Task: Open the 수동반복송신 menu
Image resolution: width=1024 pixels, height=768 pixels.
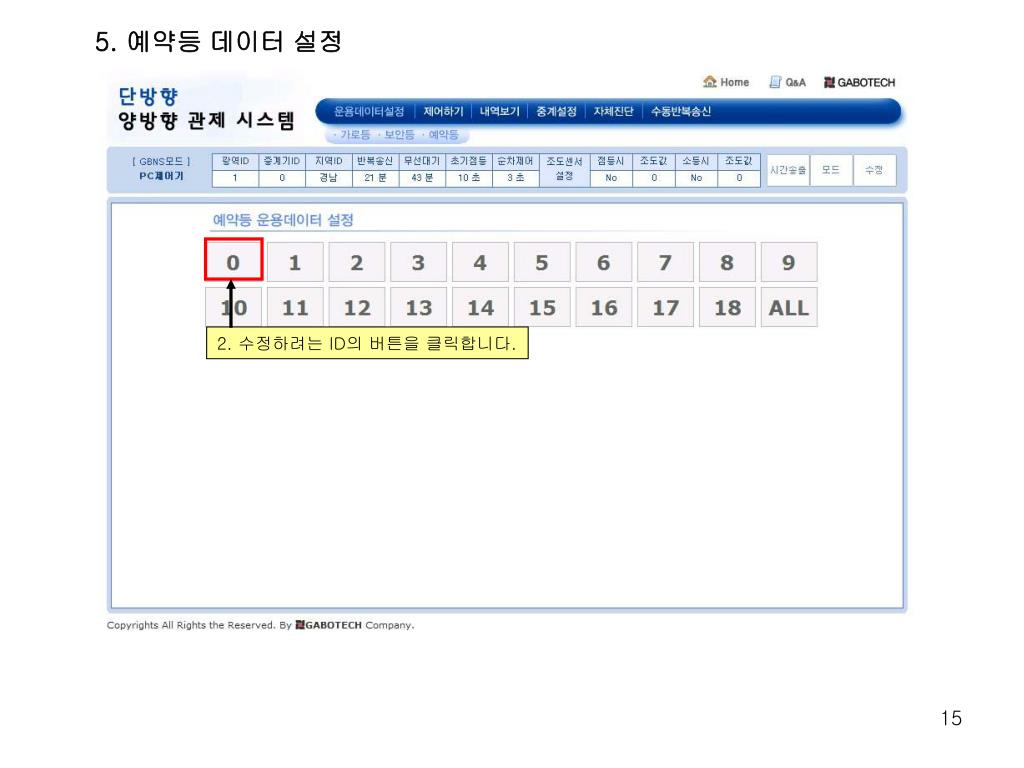Action: tap(680, 112)
